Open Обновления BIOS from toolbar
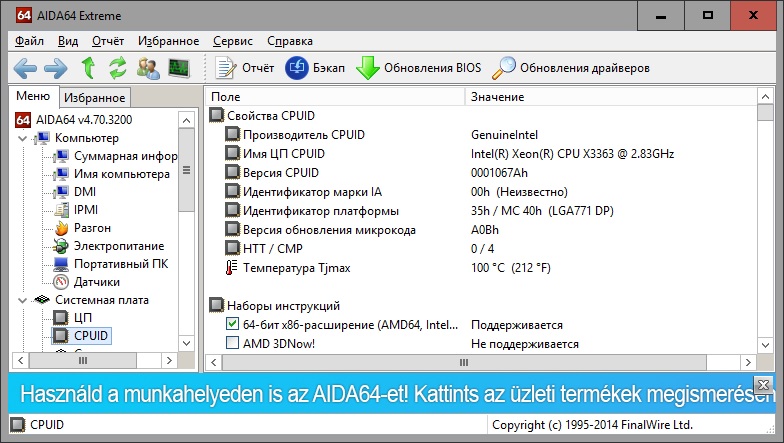Viewport: 784px width, 443px height. click(x=418, y=68)
